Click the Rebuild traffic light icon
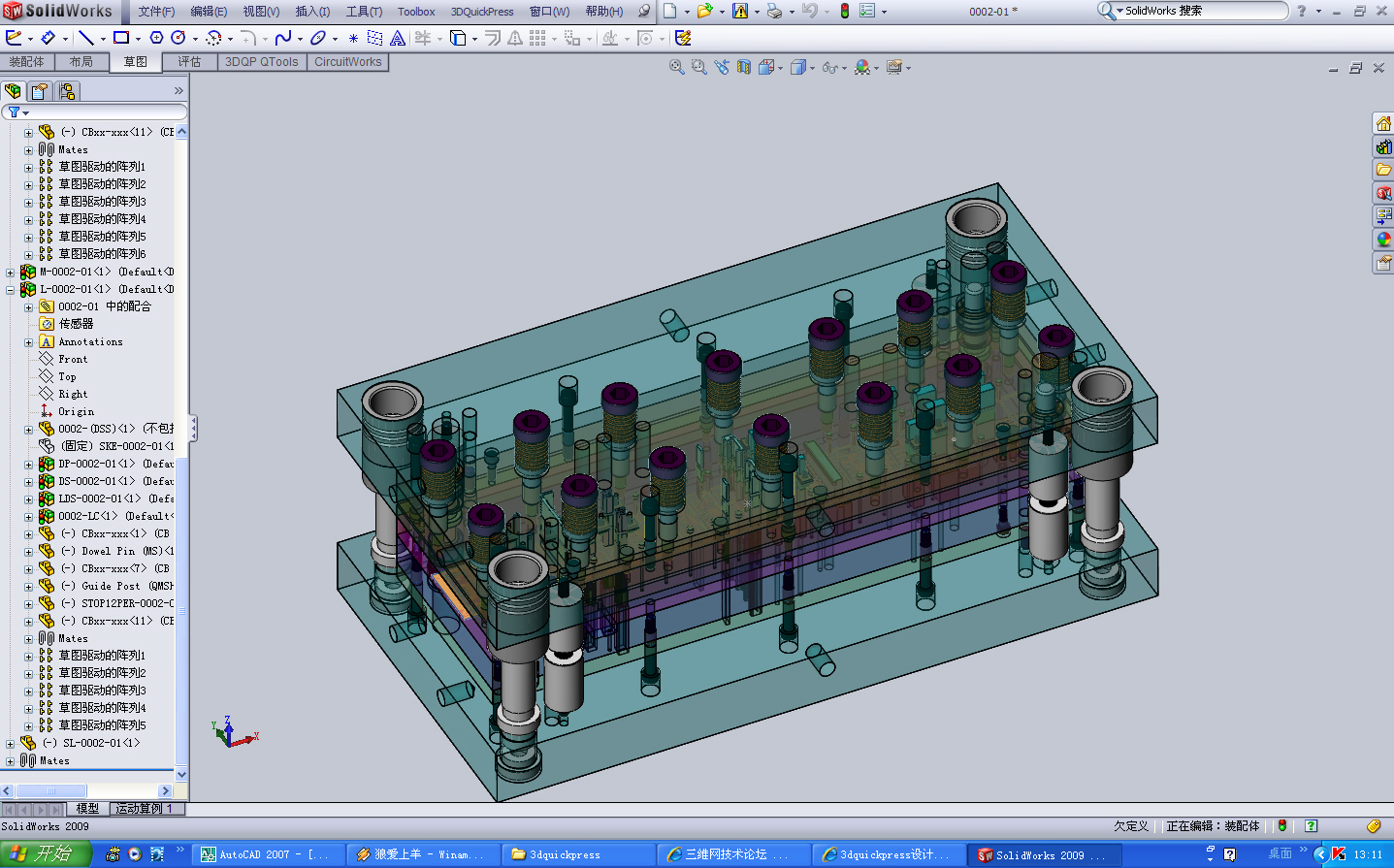 pos(844,11)
